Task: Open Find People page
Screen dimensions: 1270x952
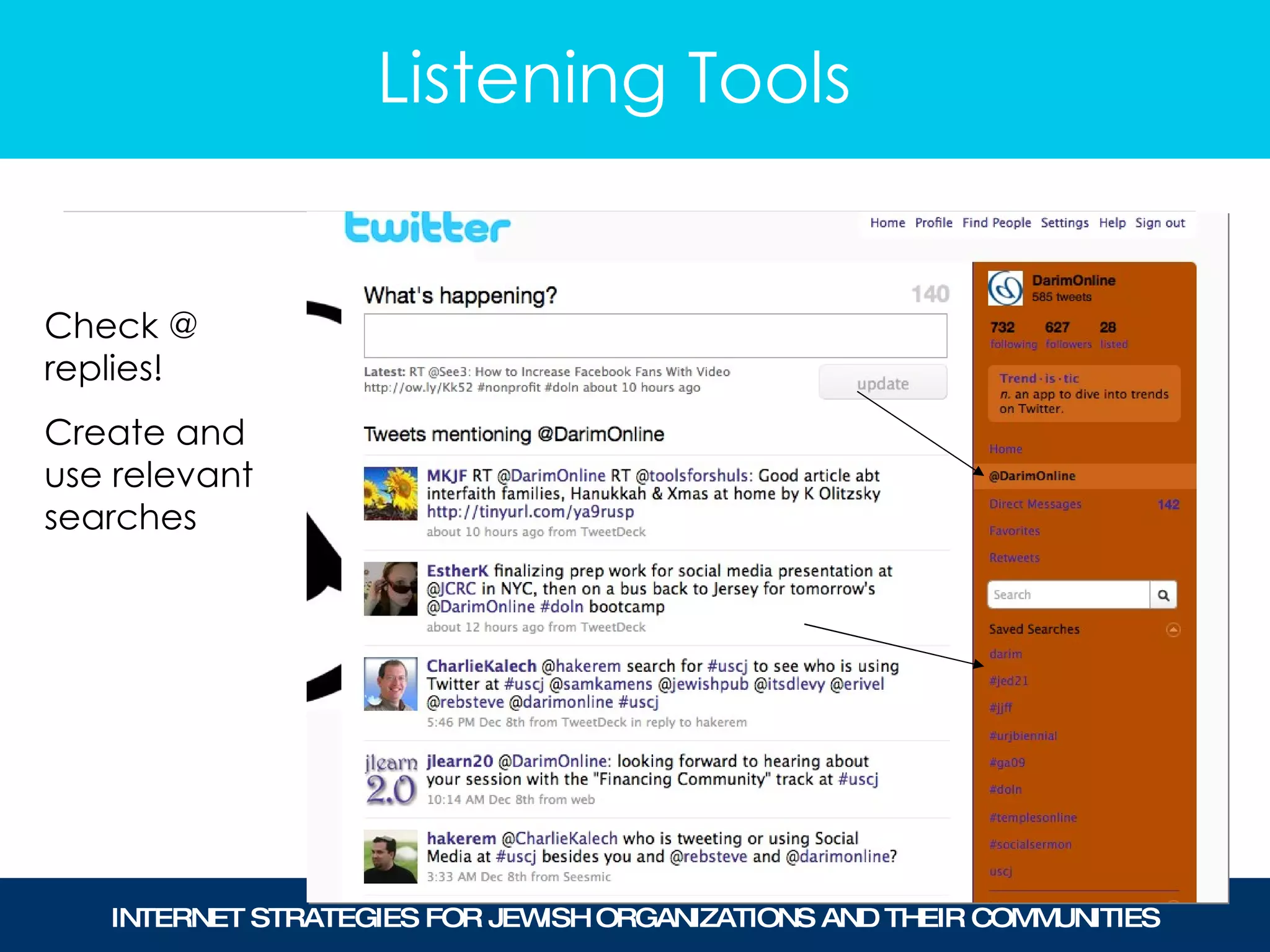Action: [x=997, y=223]
